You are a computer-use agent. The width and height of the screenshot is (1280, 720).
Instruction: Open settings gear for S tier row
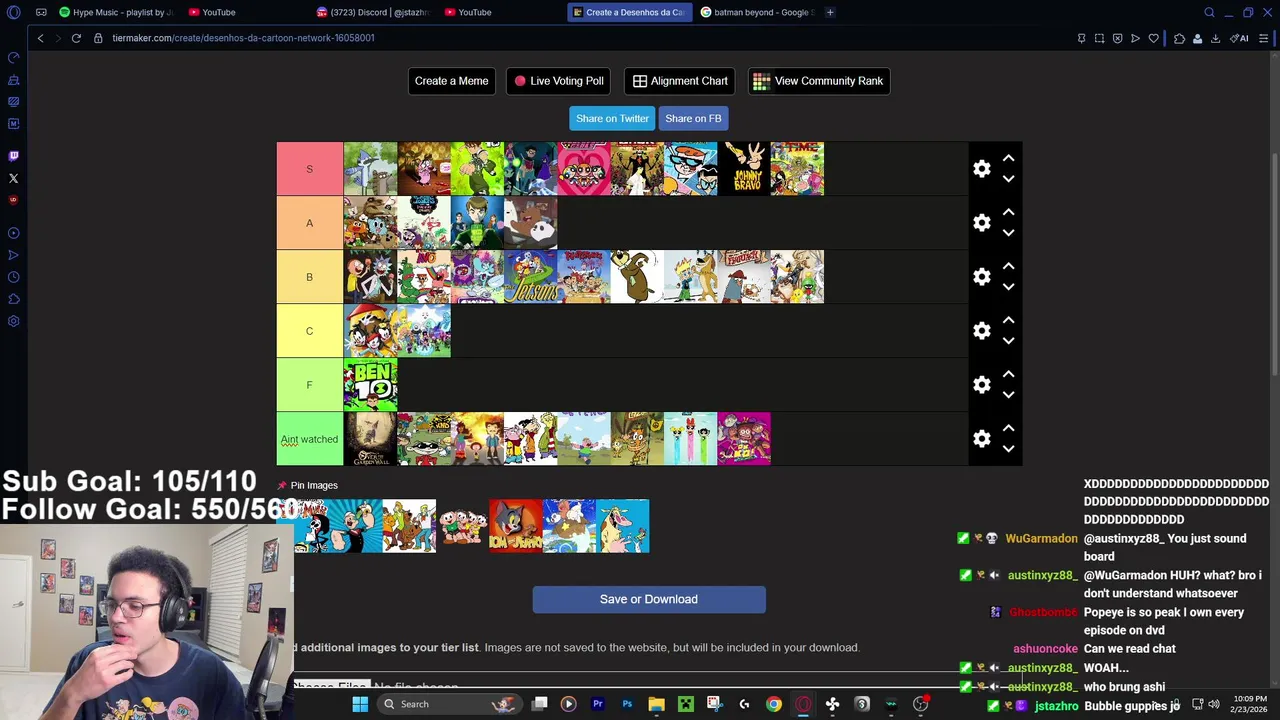[x=982, y=169]
